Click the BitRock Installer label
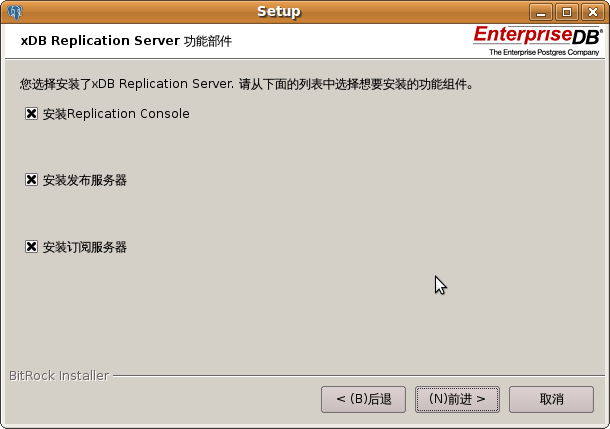Screen dimensions: 610x429 click(x=59, y=376)
